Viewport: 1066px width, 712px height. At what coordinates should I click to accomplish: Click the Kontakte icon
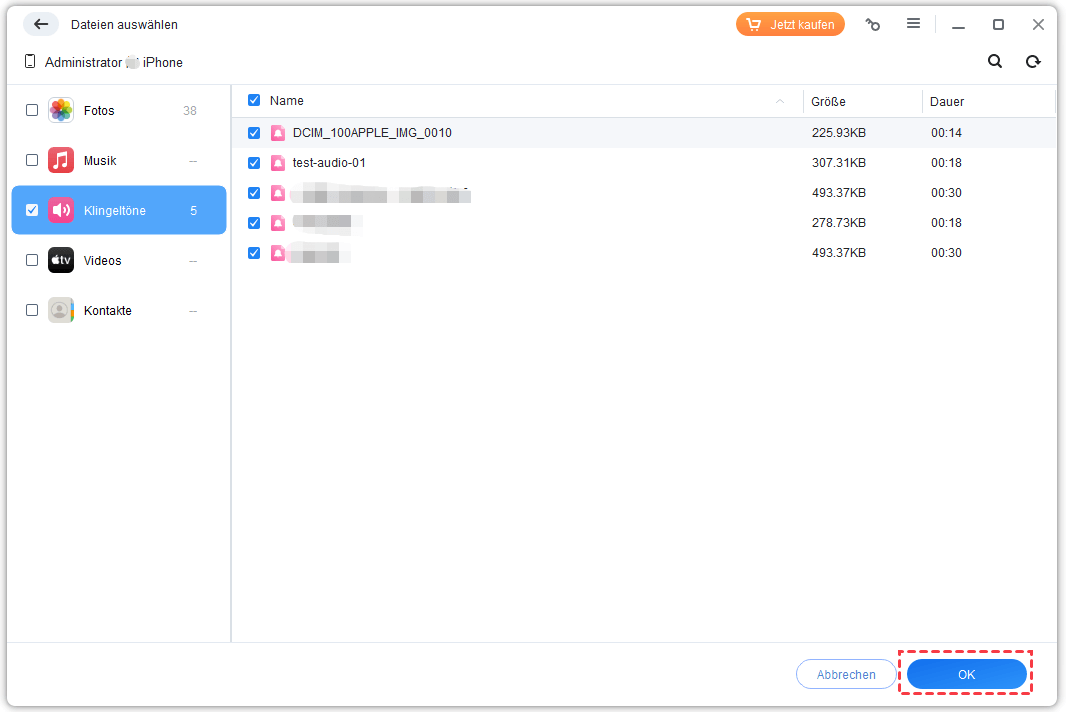pos(61,311)
